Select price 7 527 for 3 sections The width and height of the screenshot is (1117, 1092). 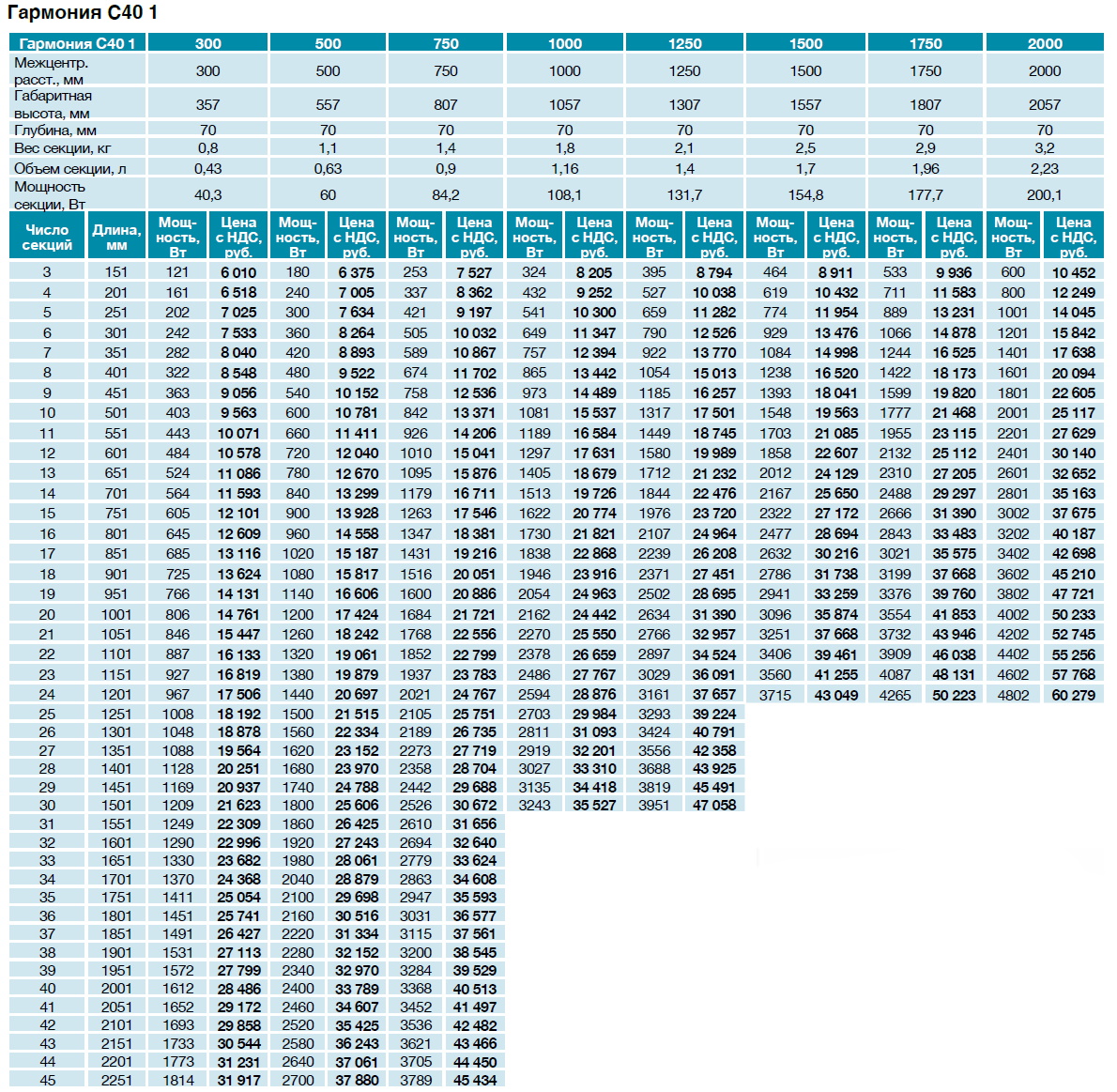[474, 272]
